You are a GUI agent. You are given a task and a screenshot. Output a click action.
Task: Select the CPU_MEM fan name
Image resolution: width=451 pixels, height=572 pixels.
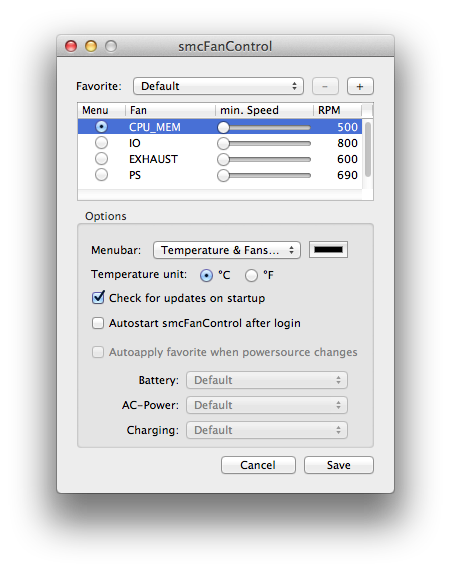(155, 127)
